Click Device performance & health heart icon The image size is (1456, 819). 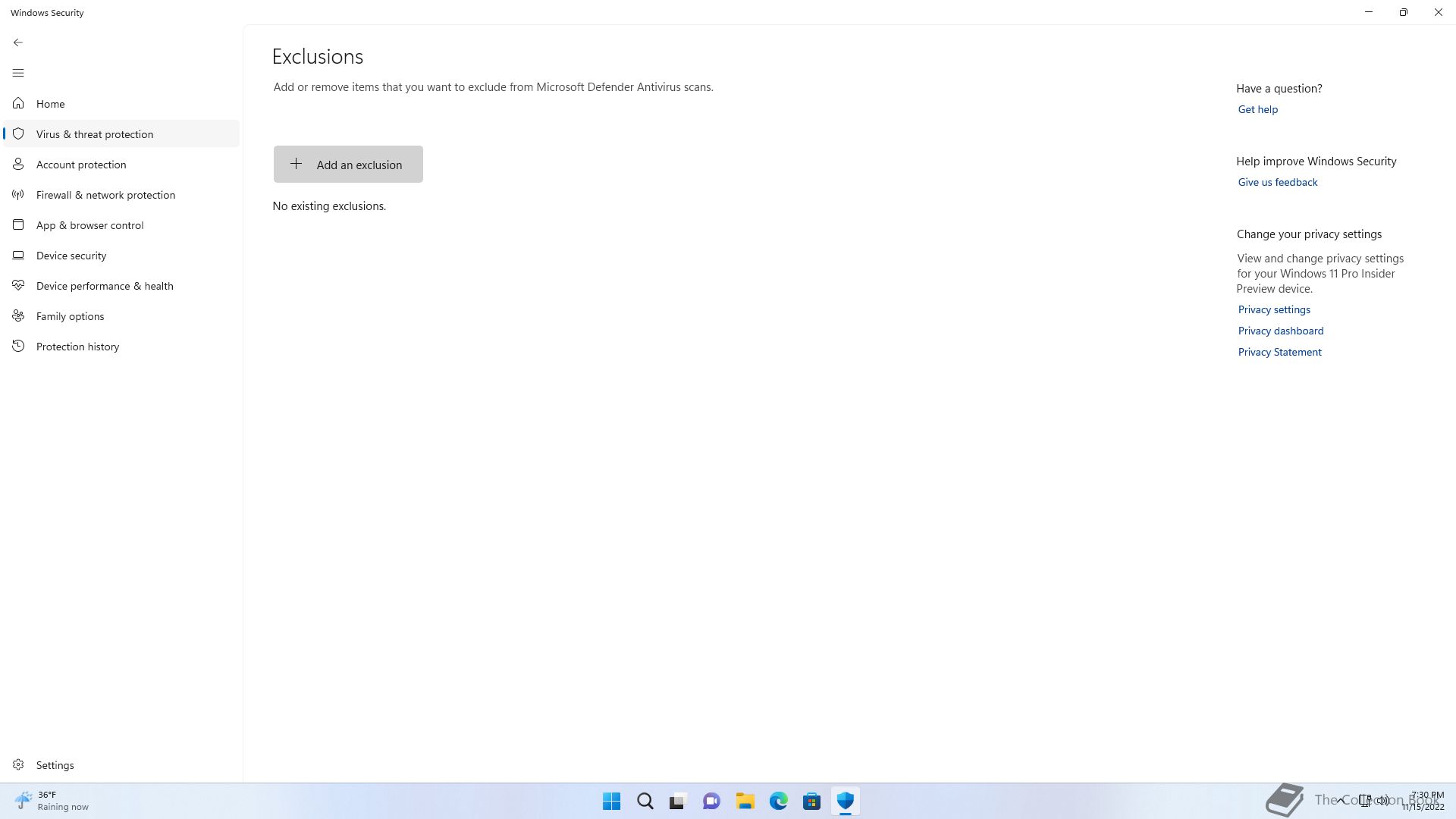[18, 286]
